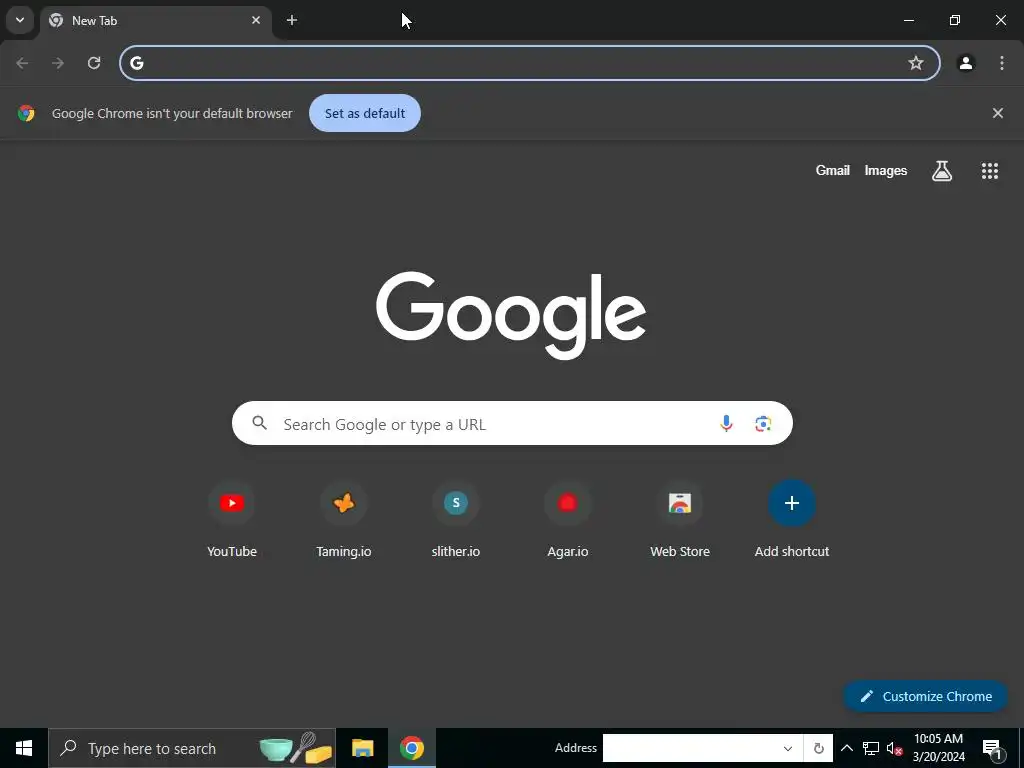Viewport: 1024px width, 768px height.
Task: Open the clock showing 10:05 AM
Action: point(938,748)
